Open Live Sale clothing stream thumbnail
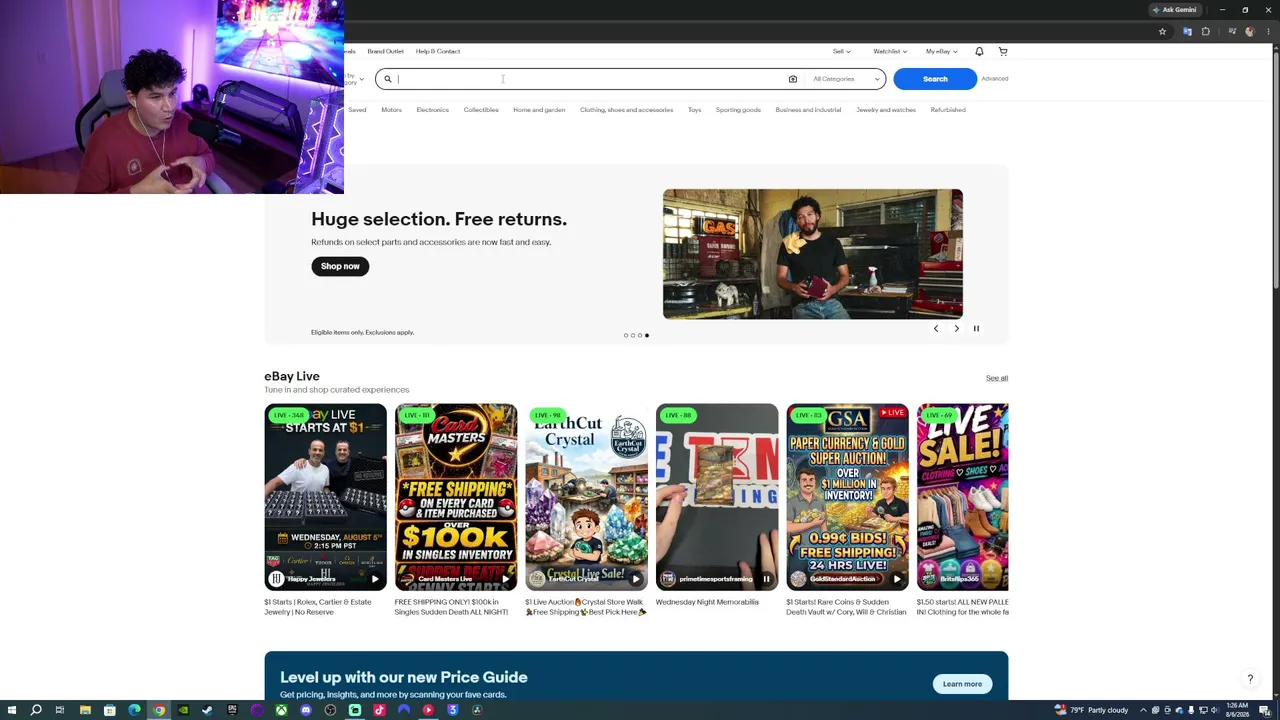Viewport: 1280px width, 720px height. [963, 497]
